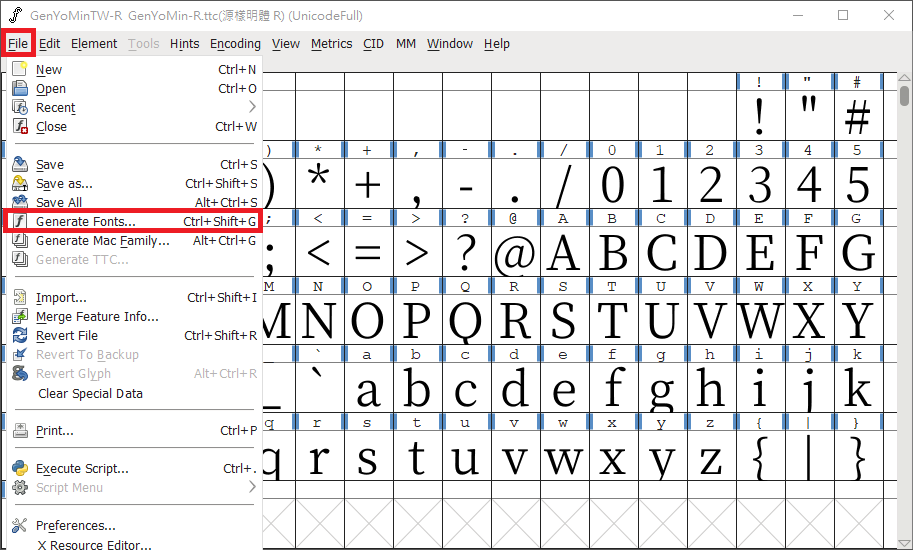
Task: Select the Import... menu entry
Action: coord(133,297)
